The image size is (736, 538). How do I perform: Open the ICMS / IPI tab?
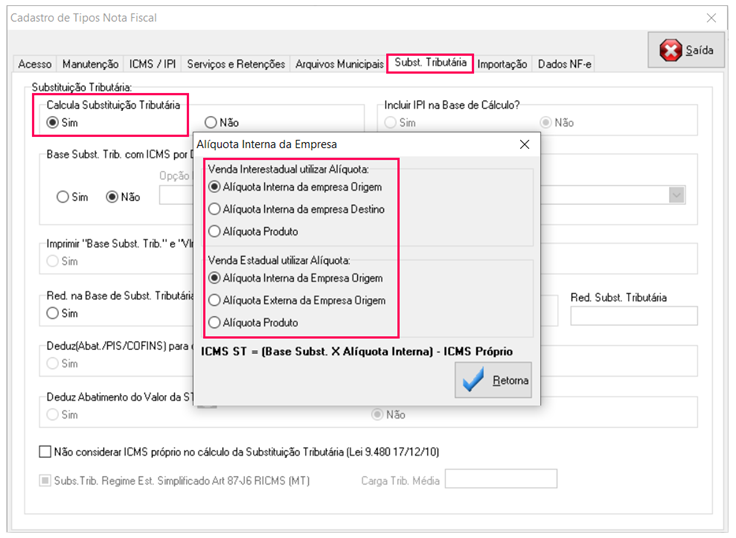point(154,64)
